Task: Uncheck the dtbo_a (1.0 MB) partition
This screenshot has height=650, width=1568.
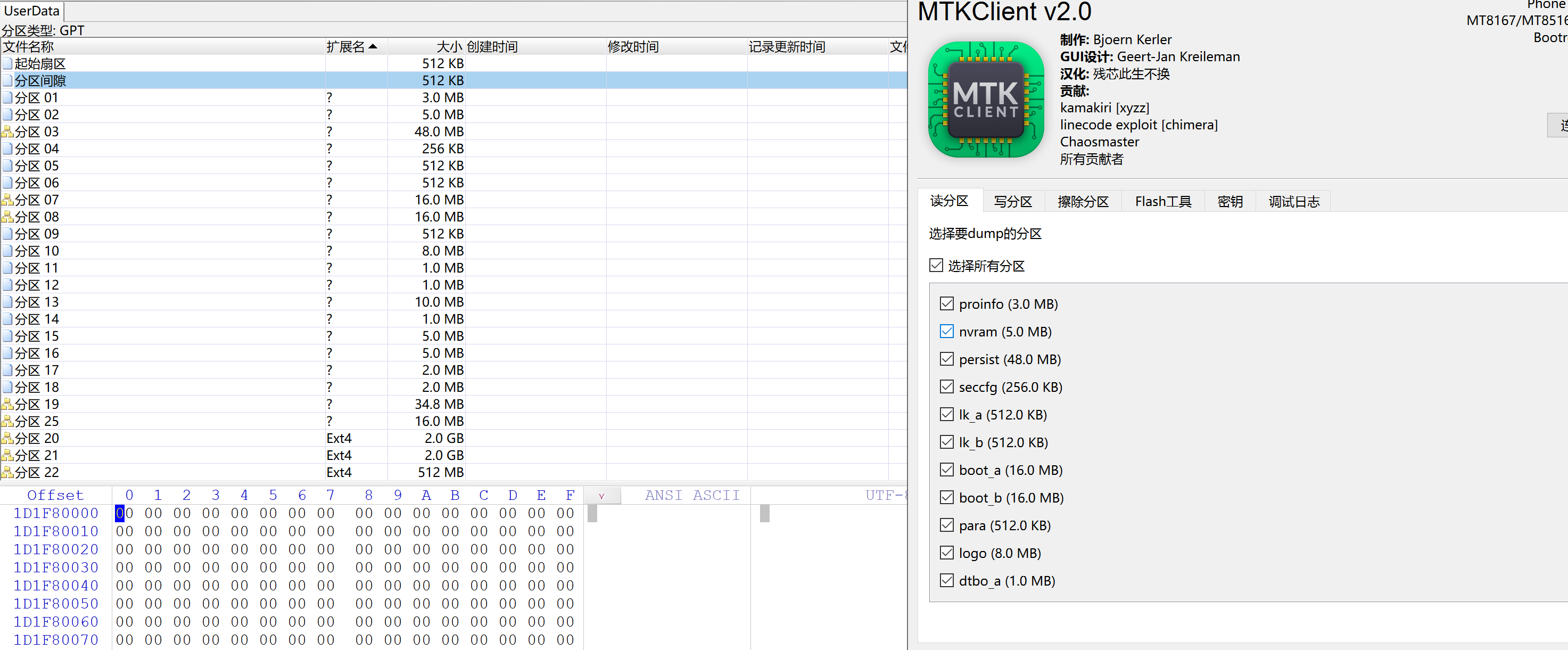Action: pos(946,581)
